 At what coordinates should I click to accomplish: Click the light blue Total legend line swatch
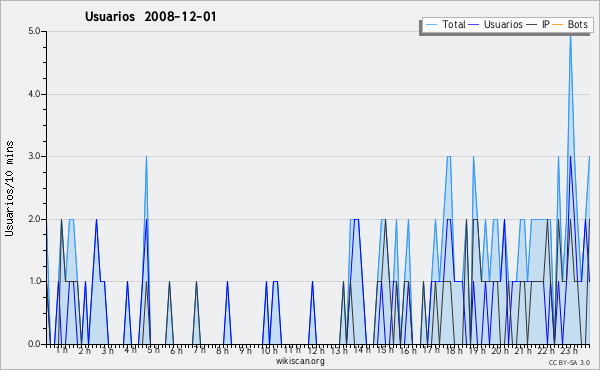[x=431, y=25]
